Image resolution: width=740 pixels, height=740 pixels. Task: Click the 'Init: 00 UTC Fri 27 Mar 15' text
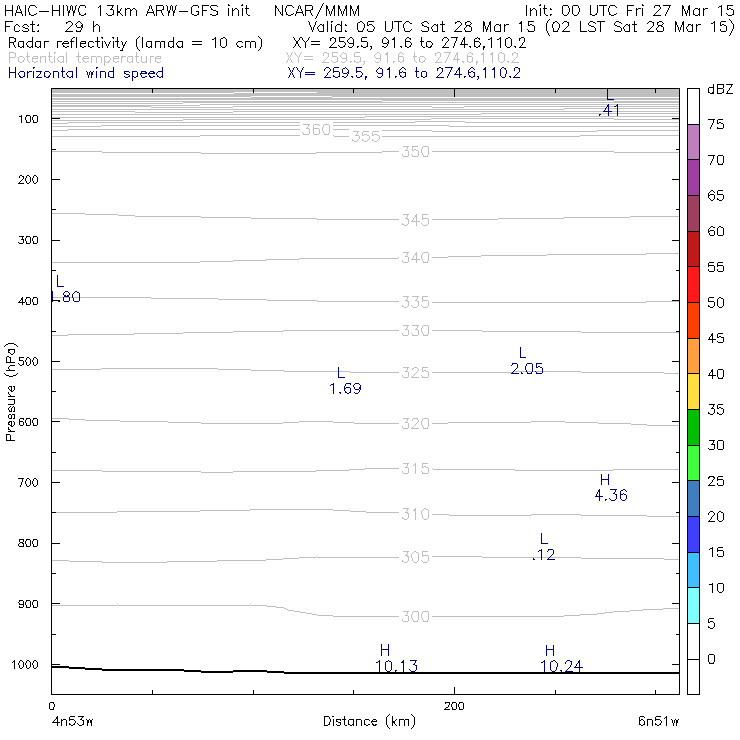pos(630,10)
